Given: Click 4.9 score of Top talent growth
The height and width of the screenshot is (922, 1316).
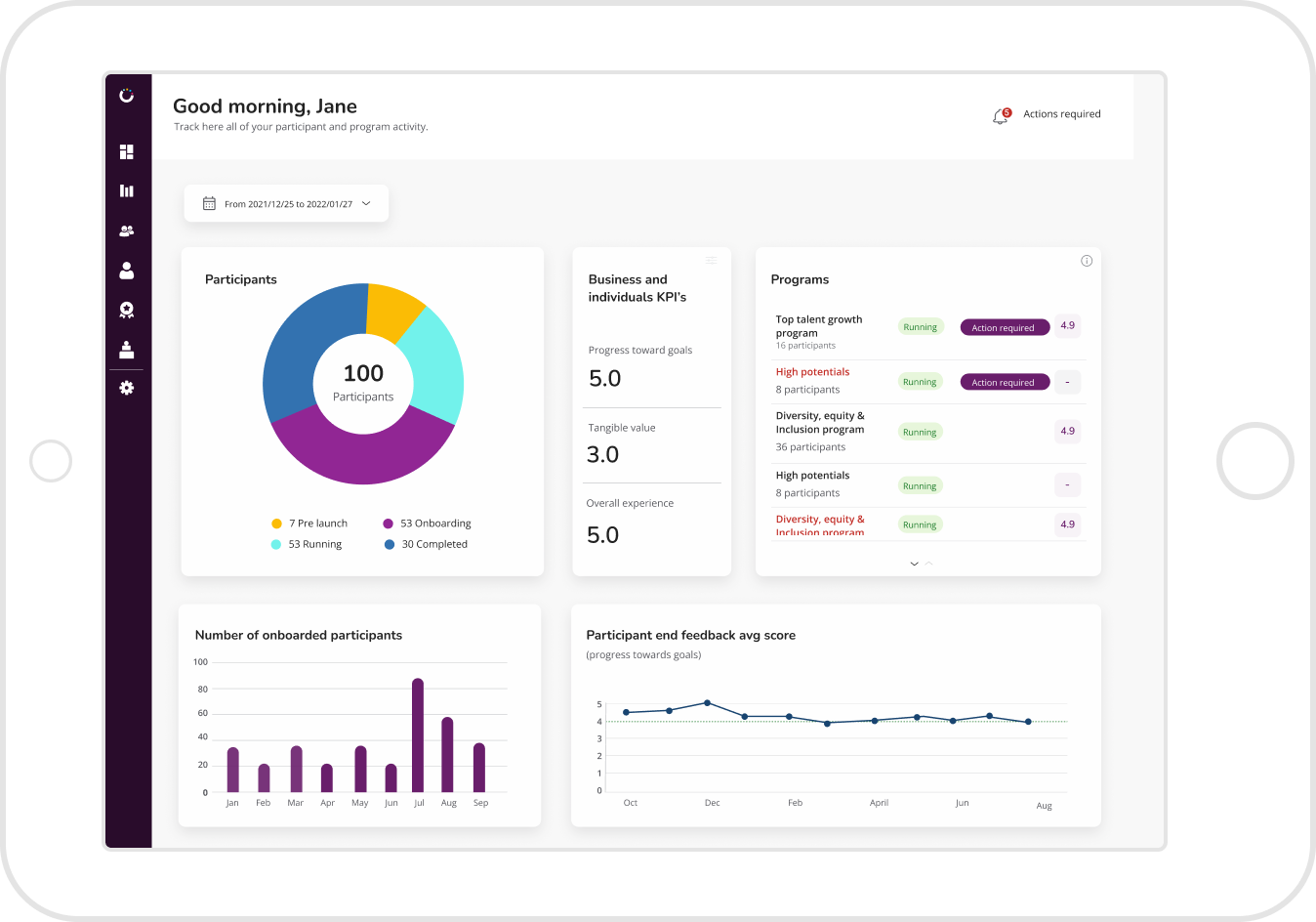Looking at the screenshot, I should [1067, 325].
